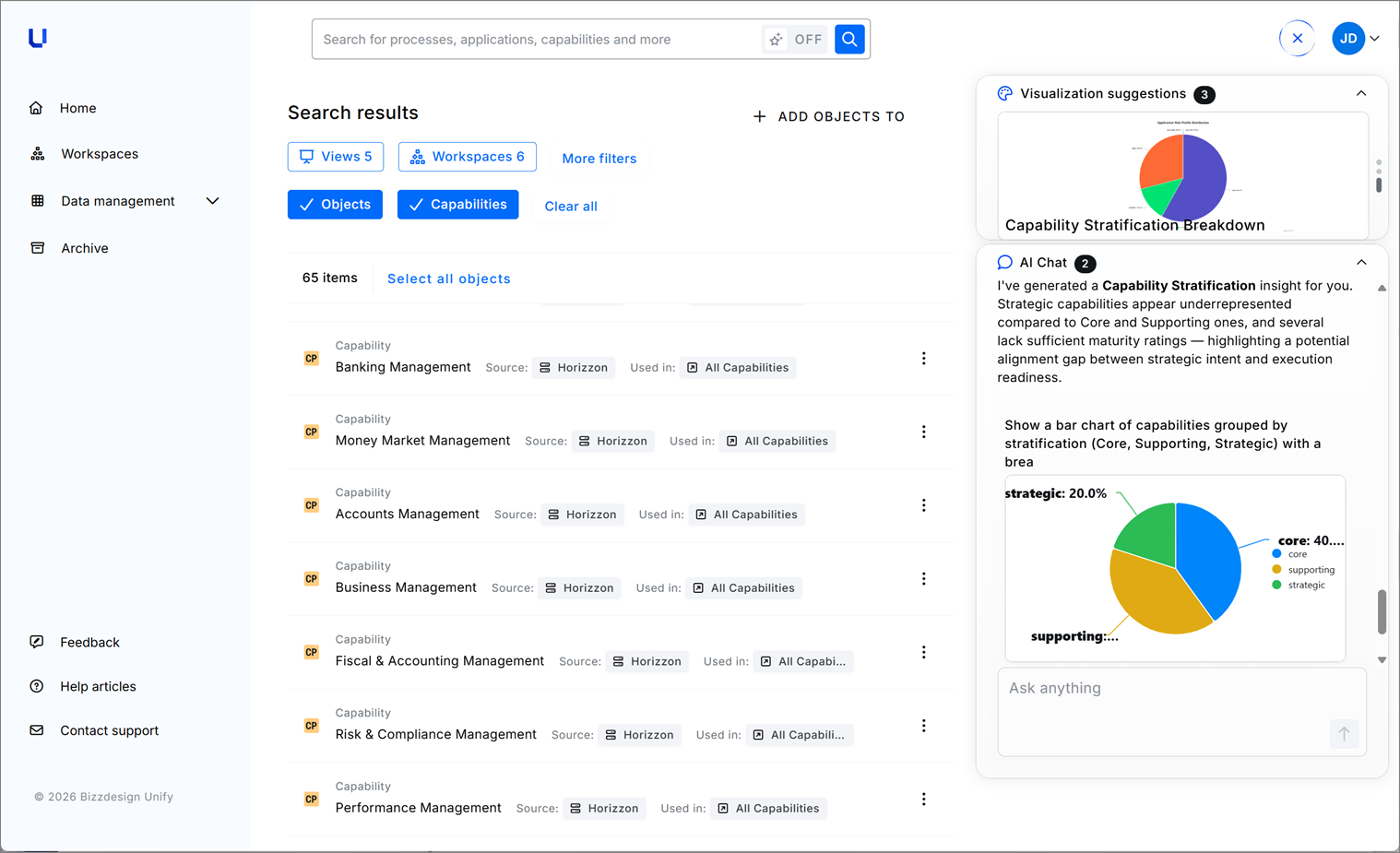This screenshot has width=1400, height=853.
Task: Click the send arrow button in chat
Action: [x=1344, y=734]
